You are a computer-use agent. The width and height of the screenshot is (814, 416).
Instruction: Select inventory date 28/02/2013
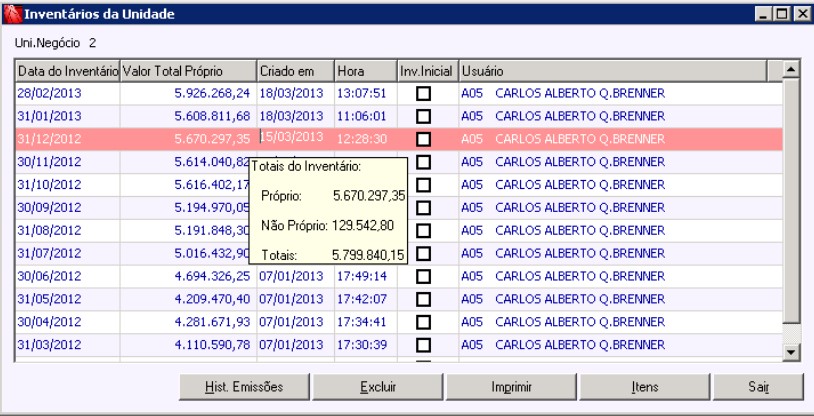tap(49, 93)
